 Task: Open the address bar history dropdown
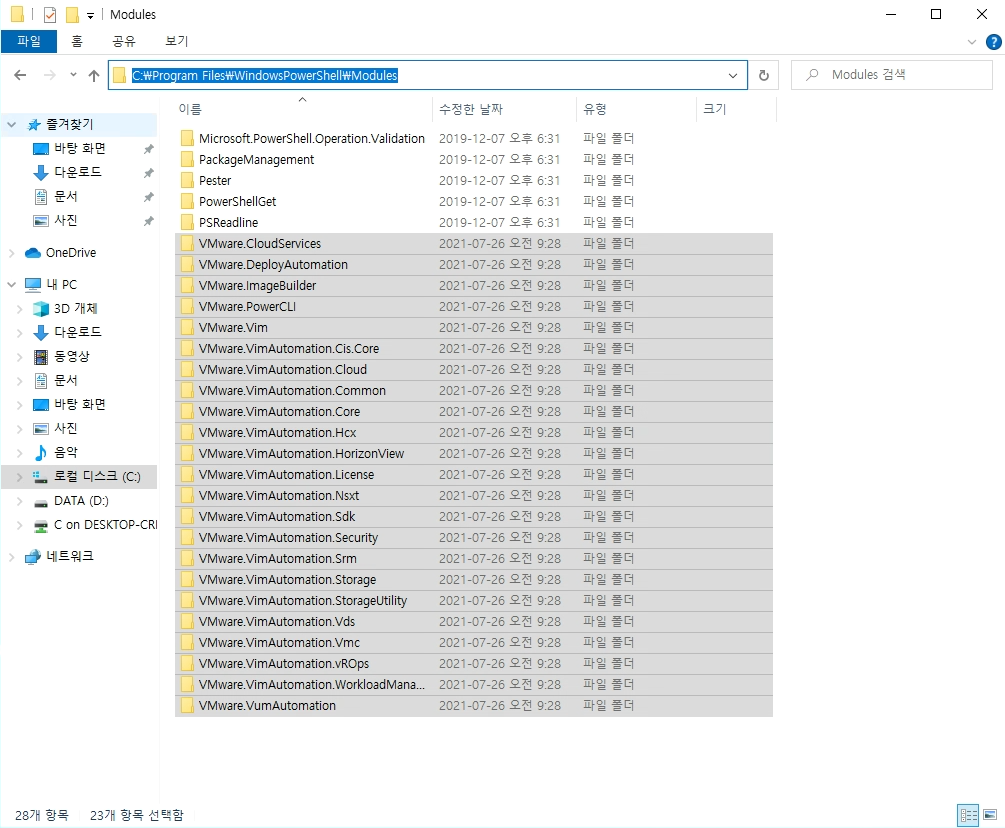[733, 74]
